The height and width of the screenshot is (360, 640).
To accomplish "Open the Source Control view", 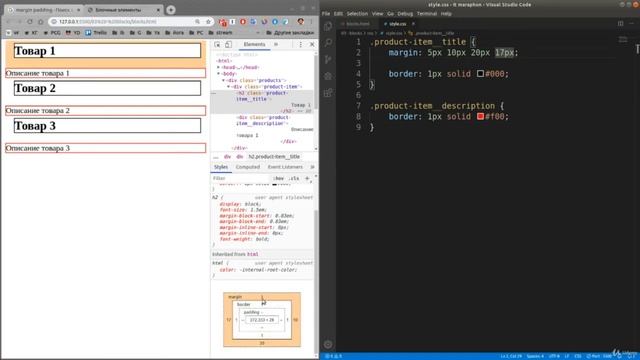I will click(x=328, y=59).
